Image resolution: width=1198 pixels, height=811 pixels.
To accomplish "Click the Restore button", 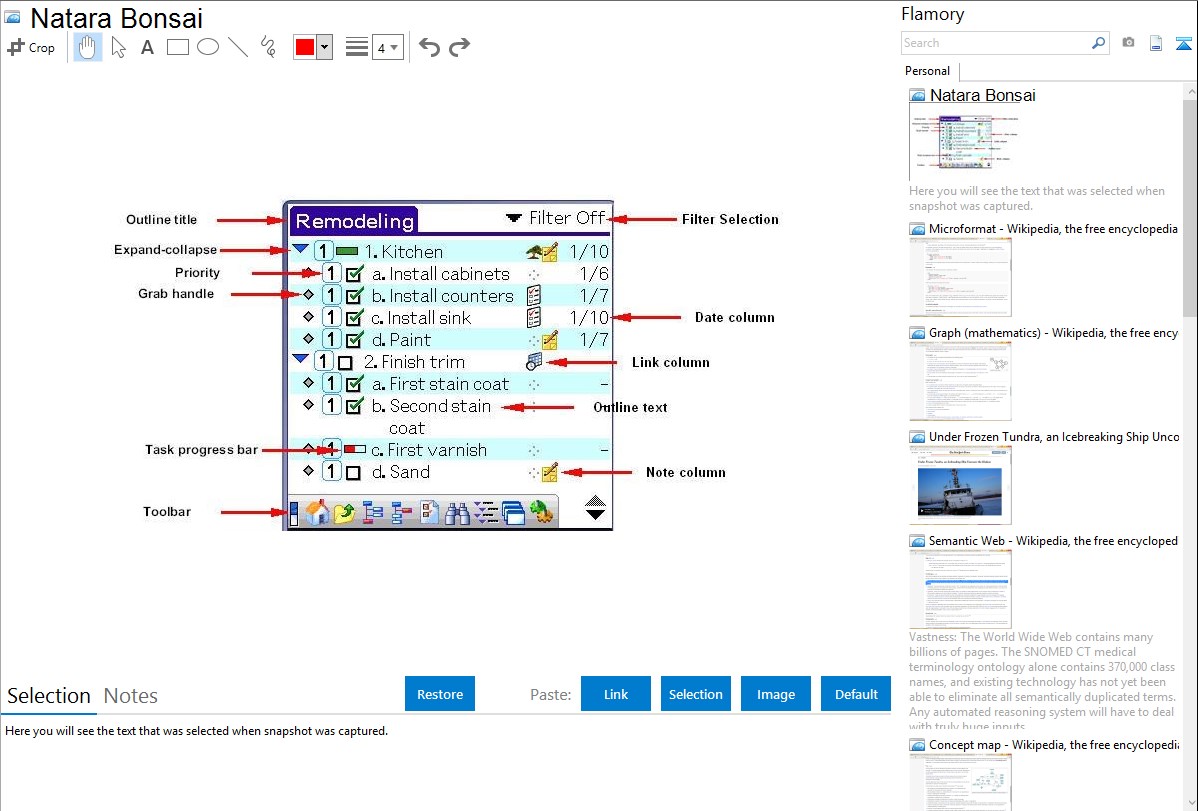I will (x=440, y=694).
